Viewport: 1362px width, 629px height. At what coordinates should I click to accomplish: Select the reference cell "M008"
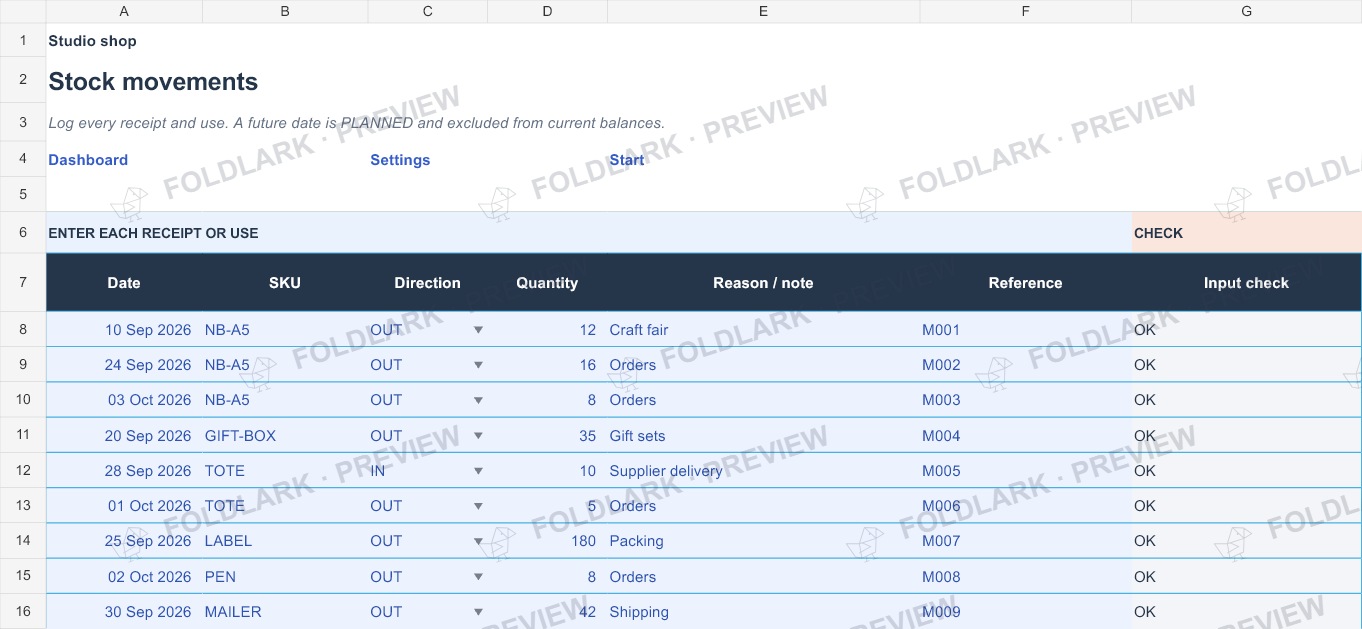tap(1025, 577)
